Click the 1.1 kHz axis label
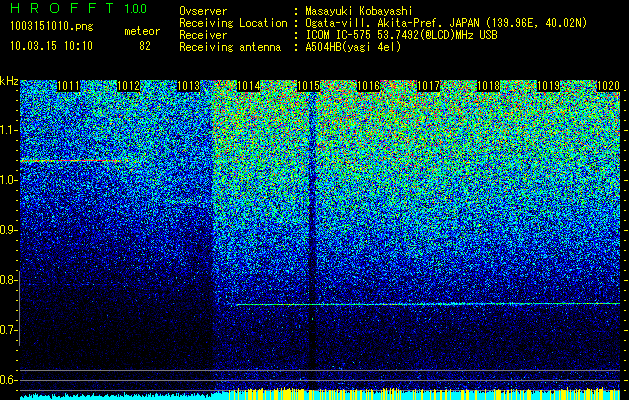This screenshot has width=629, height=400. click(7, 130)
